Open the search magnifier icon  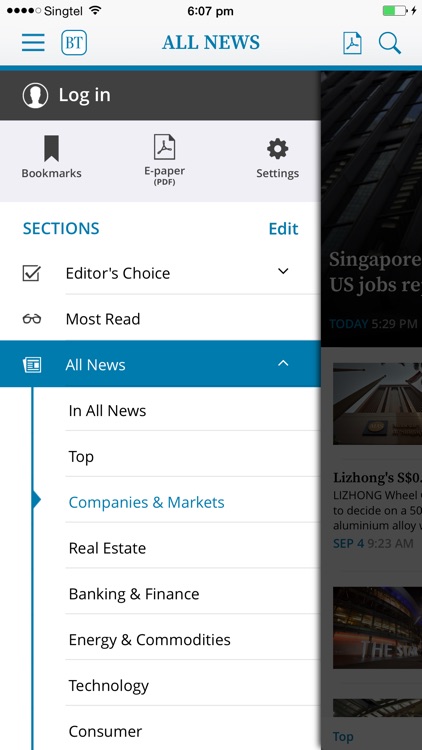click(x=389, y=43)
